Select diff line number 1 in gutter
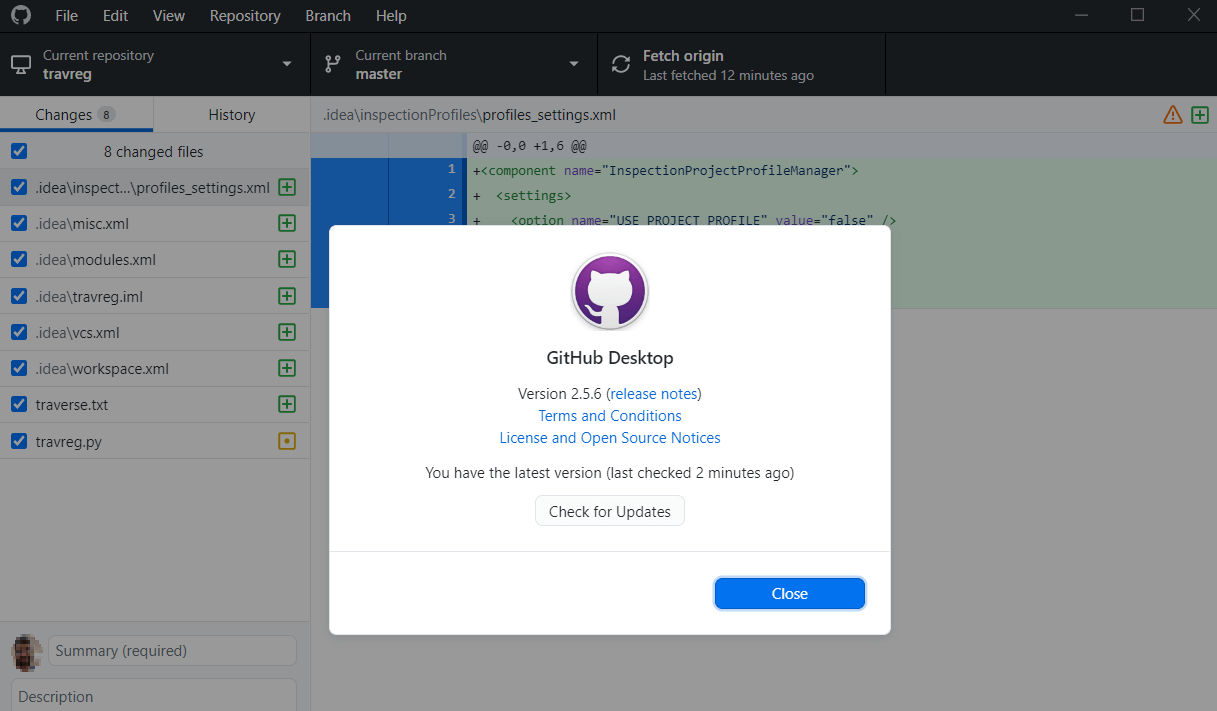1217x711 pixels. pyautogui.click(x=427, y=170)
